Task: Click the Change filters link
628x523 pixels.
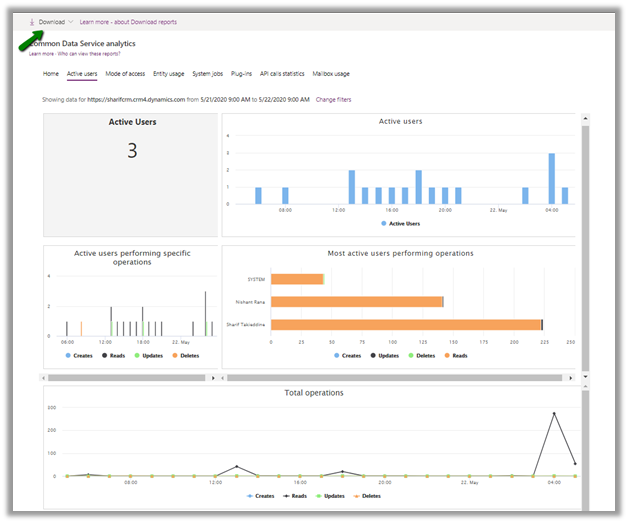Action: [x=333, y=100]
